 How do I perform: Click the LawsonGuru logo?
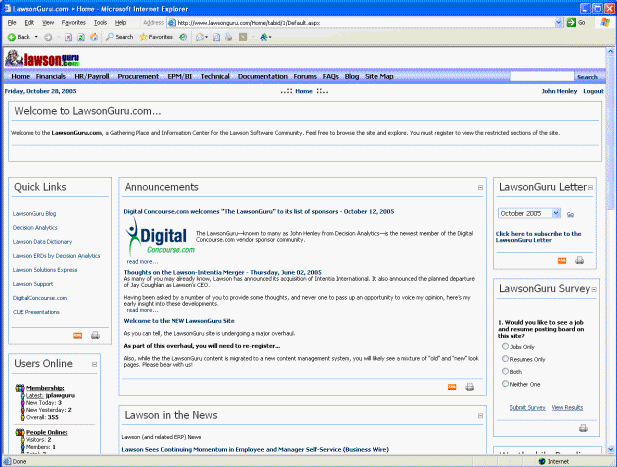[42, 58]
